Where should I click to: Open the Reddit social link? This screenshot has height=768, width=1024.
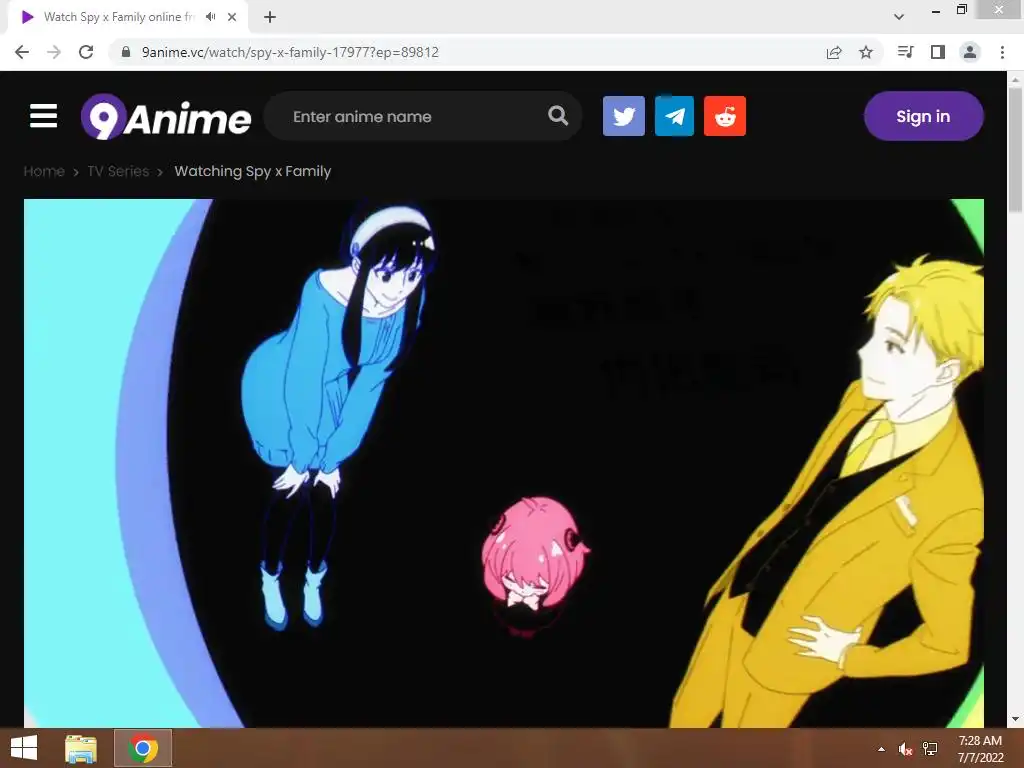pyautogui.click(x=725, y=116)
